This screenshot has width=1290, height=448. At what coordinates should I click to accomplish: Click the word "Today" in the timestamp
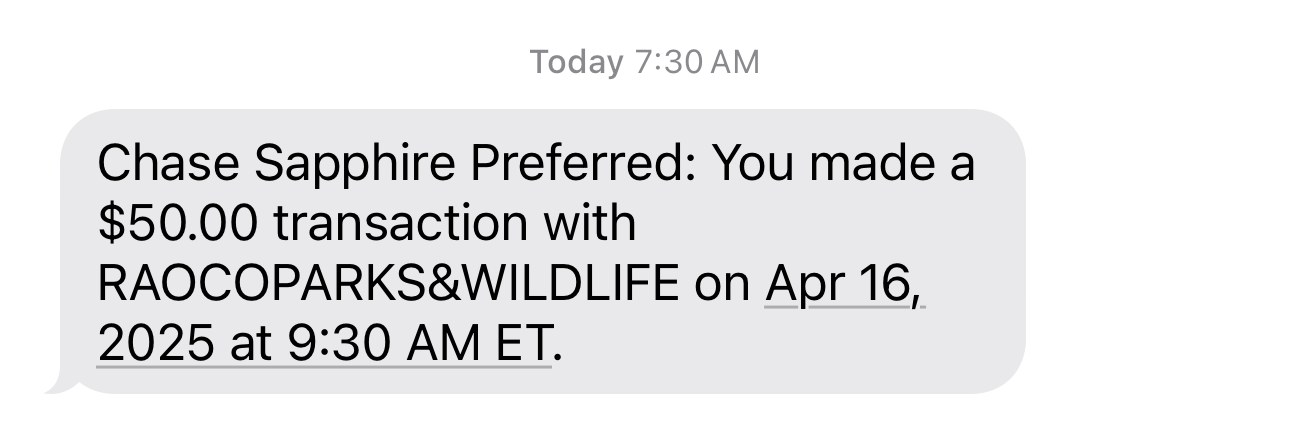coord(576,62)
